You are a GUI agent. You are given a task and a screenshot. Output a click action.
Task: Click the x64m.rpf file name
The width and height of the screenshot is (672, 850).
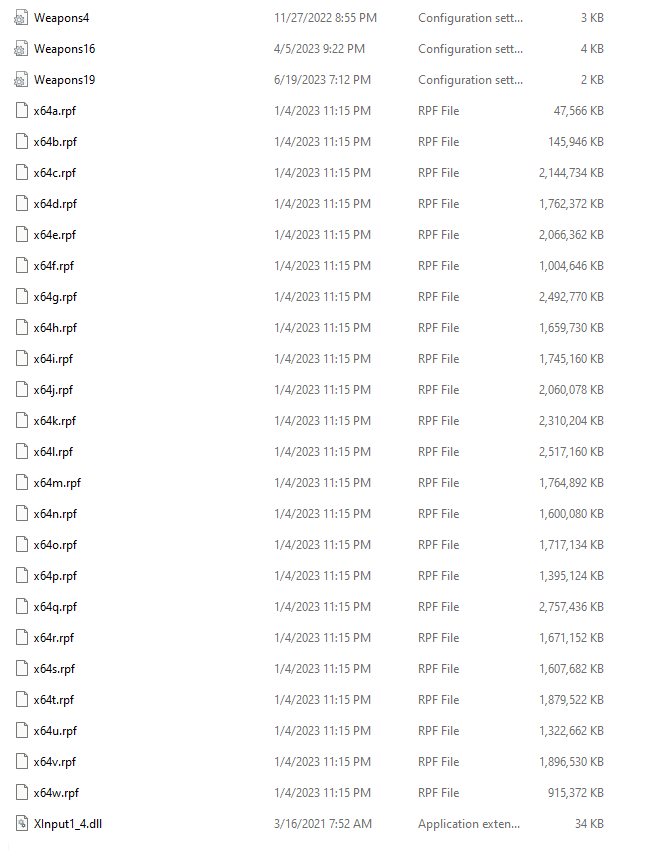click(57, 483)
